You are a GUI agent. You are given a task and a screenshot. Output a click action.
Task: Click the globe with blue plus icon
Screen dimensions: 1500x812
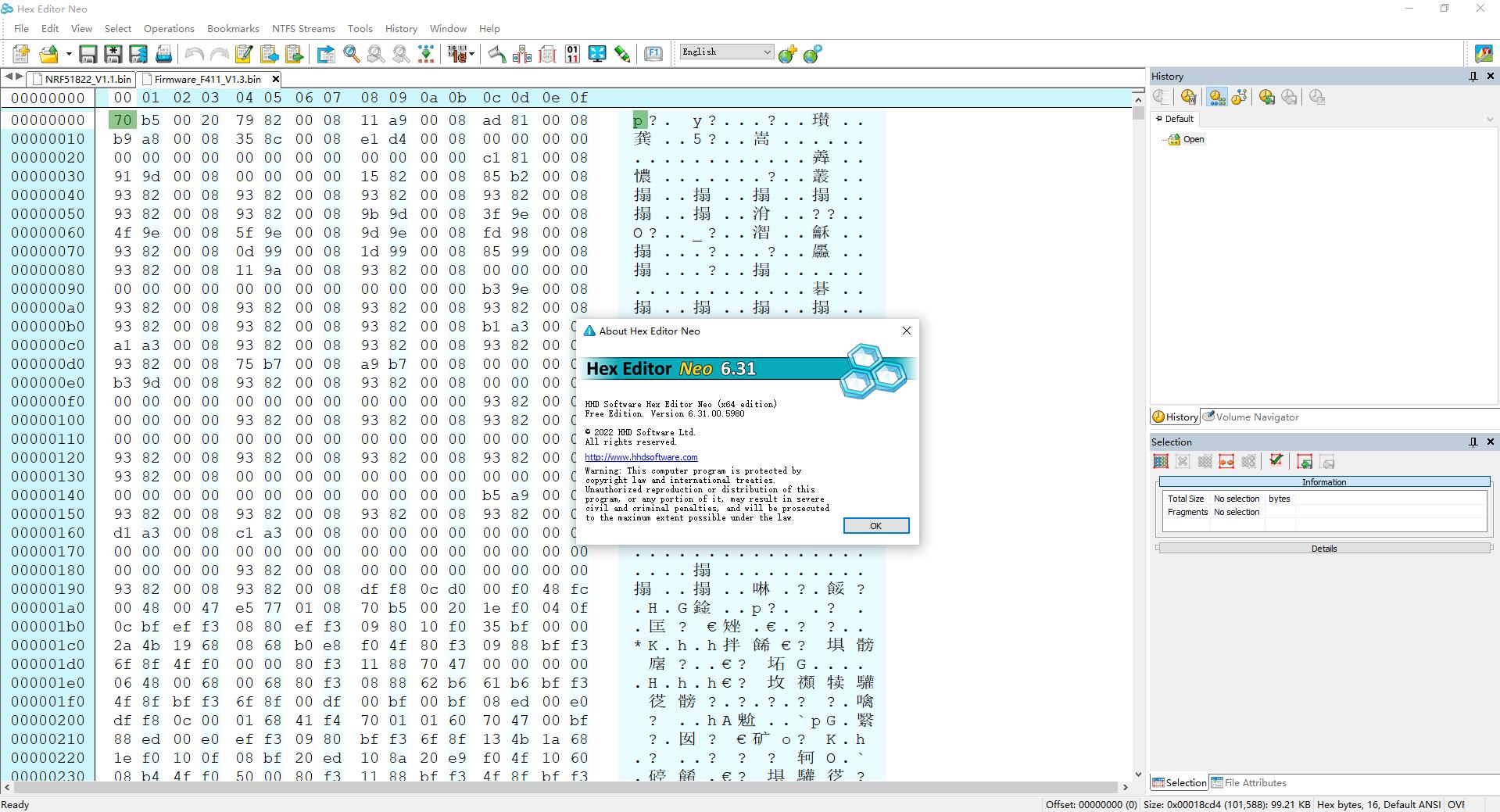[x=813, y=54]
